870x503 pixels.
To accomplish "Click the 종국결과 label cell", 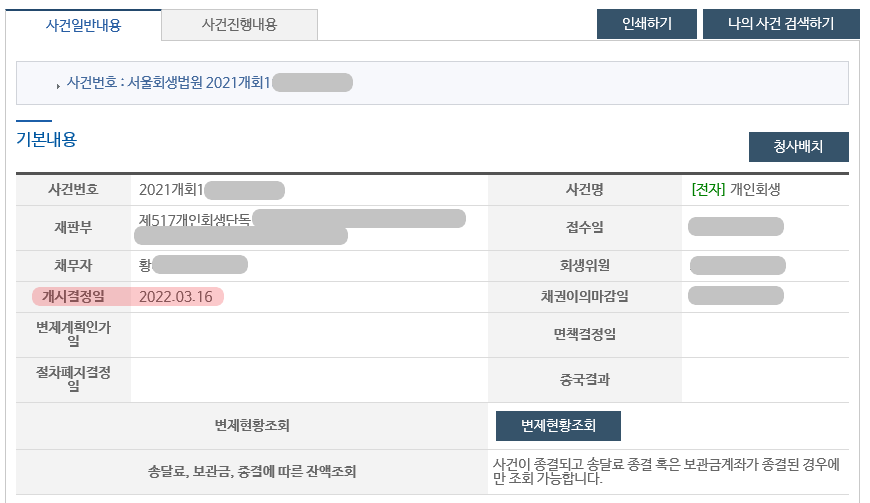I will (585, 380).
